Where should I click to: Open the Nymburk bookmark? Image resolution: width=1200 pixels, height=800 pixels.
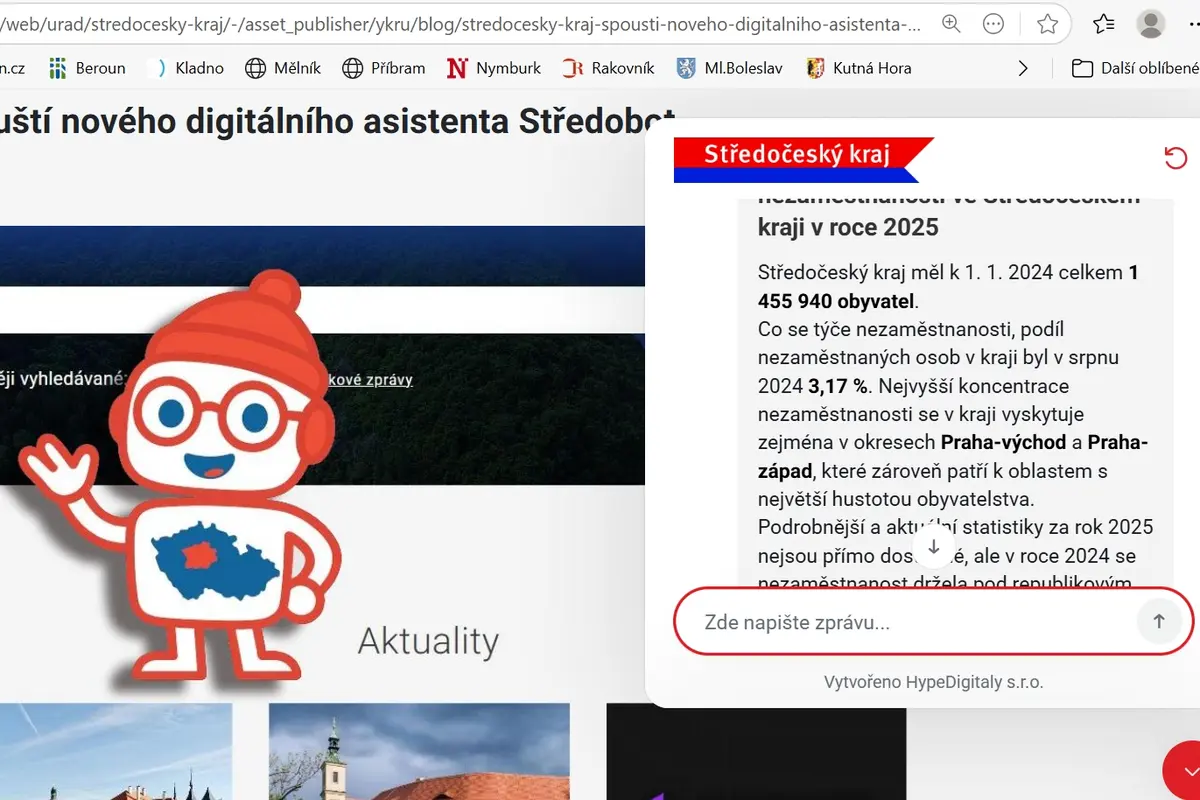[x=494, y=68]
